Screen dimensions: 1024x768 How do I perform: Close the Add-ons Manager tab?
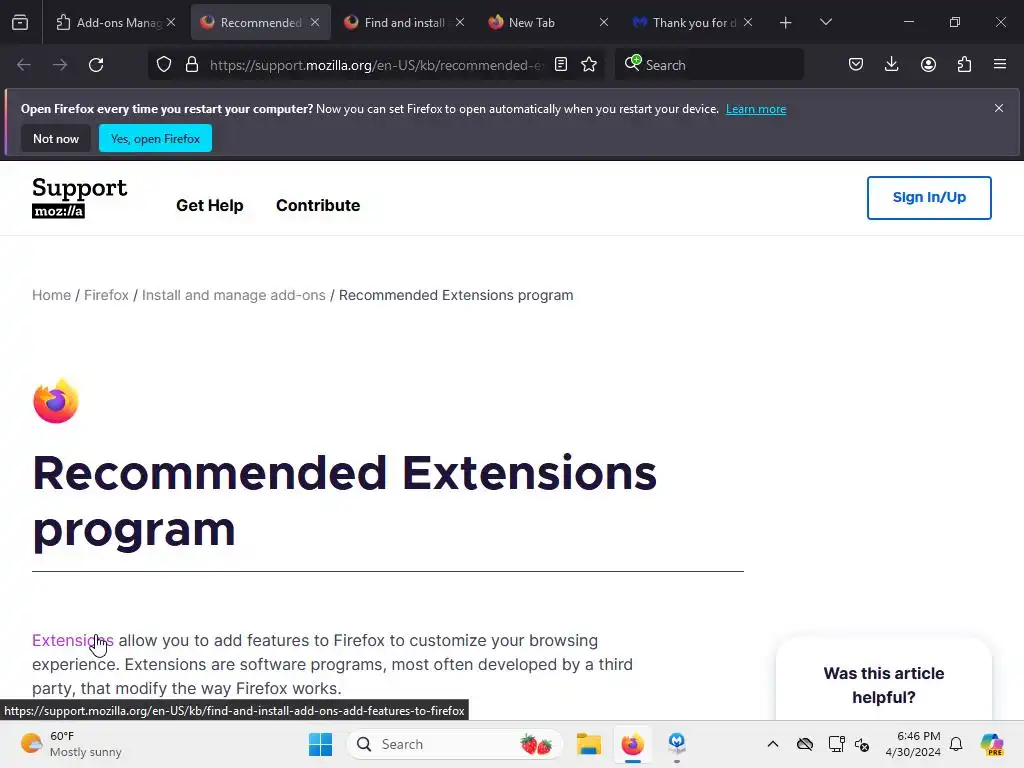171,22
